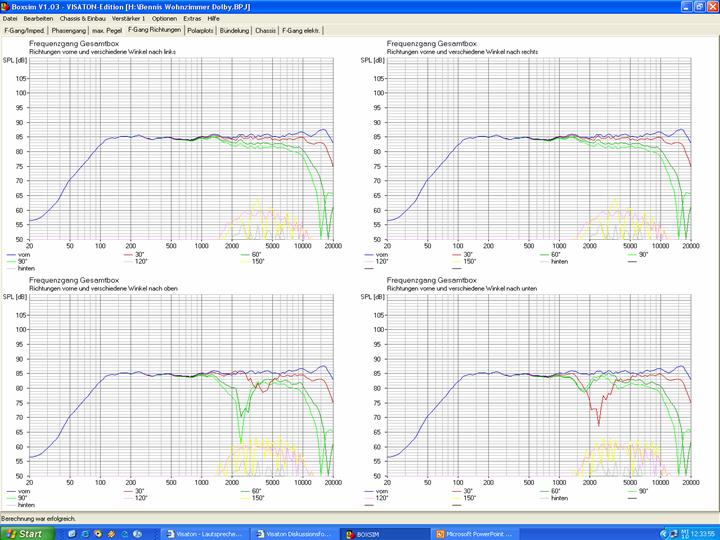Open the Optionen menu
The width and height of the screenshot is (720, 540).
[x=165, y=19]
